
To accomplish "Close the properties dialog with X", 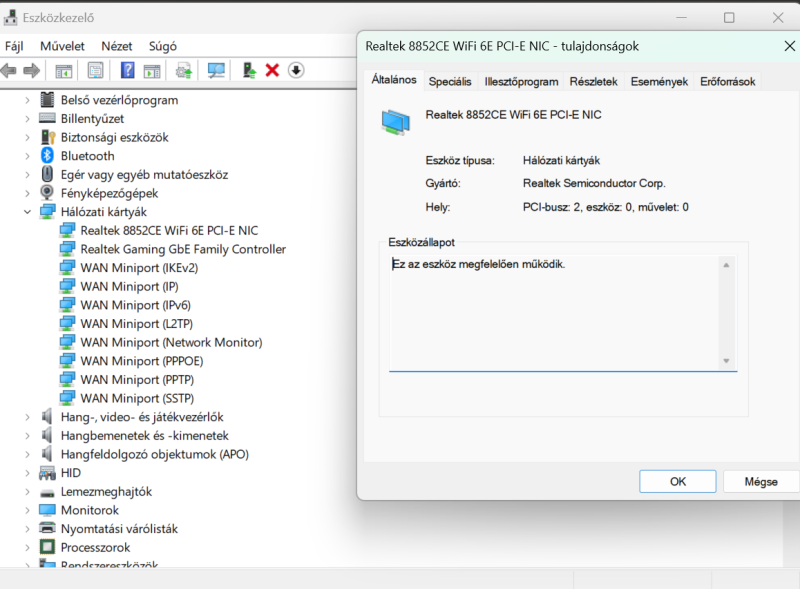I will tap(789, 46).
